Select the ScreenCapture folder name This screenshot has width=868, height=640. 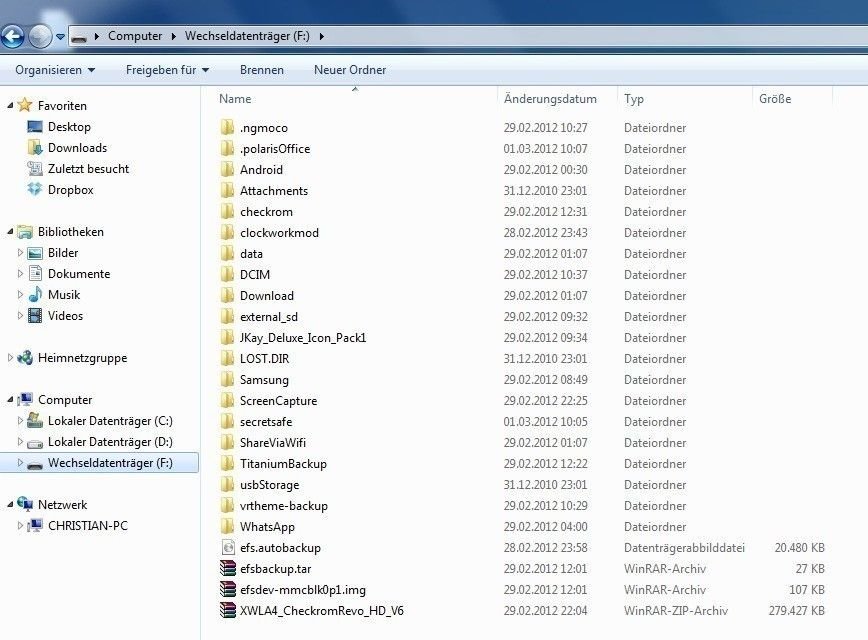(x=278, y=401)
